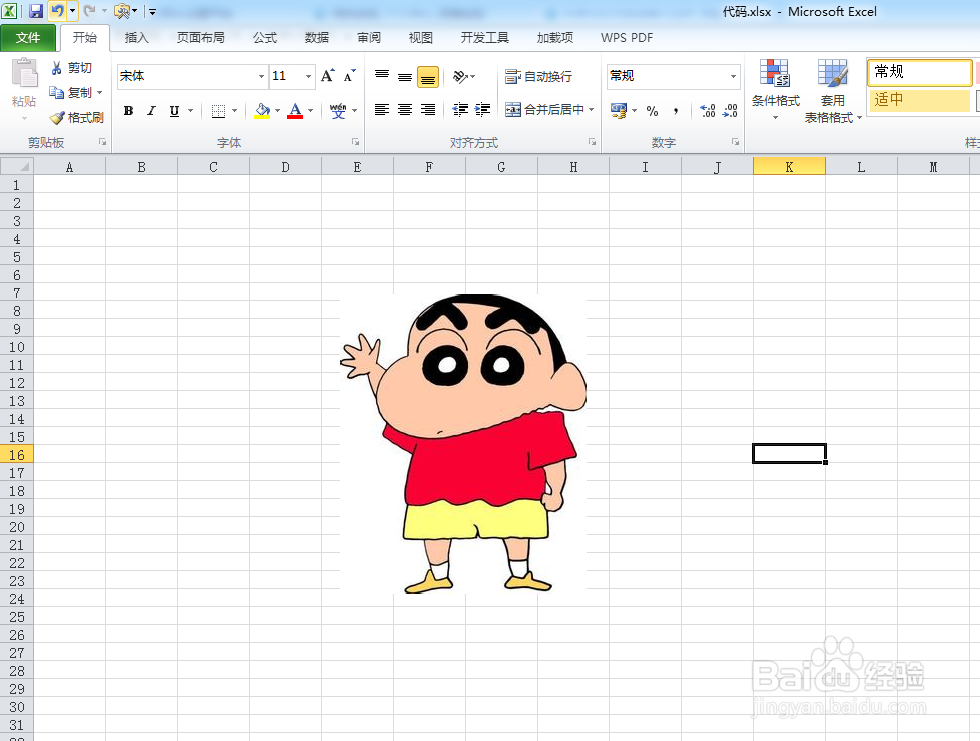This screenshot has width=980, height=741.
Task: Open the font name 宋体 dropdown
Action: (x=261, y=76)
